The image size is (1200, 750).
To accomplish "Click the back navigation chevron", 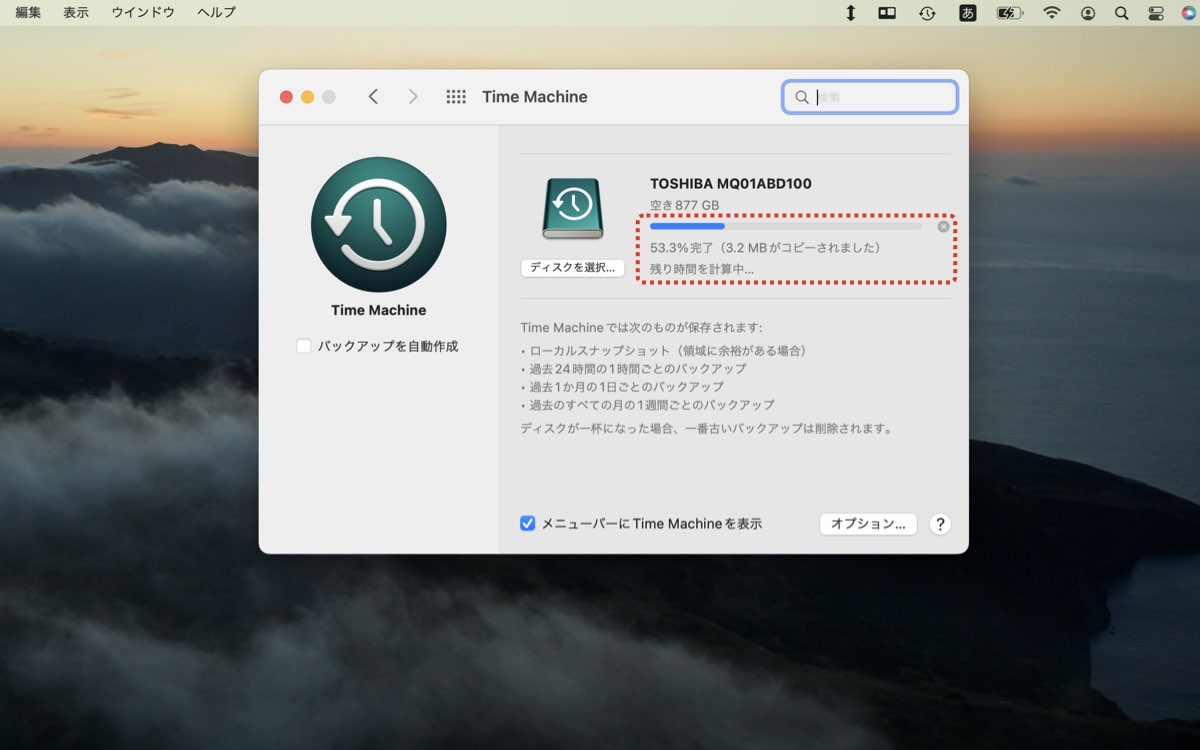I will tap(373, 96).
